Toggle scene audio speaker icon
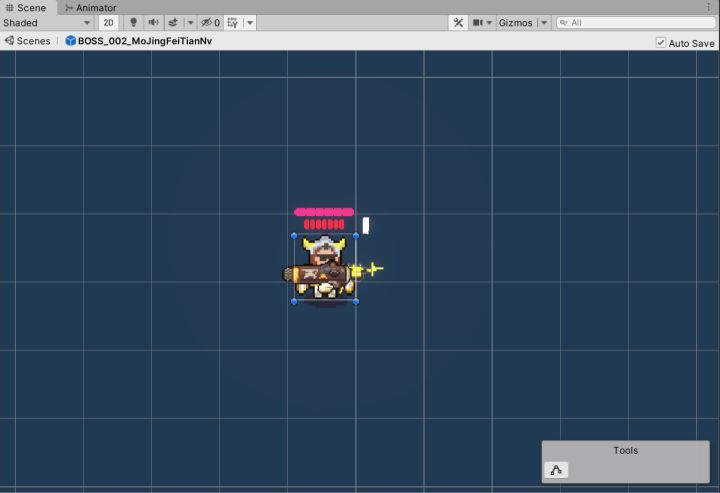The image size is (720, 493). 153,22
